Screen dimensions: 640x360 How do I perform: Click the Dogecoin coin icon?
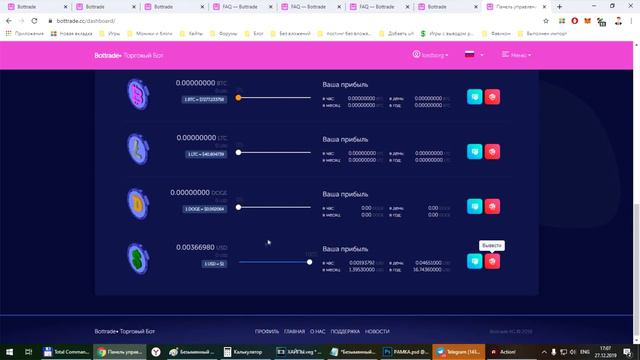(x=138, y=204)
